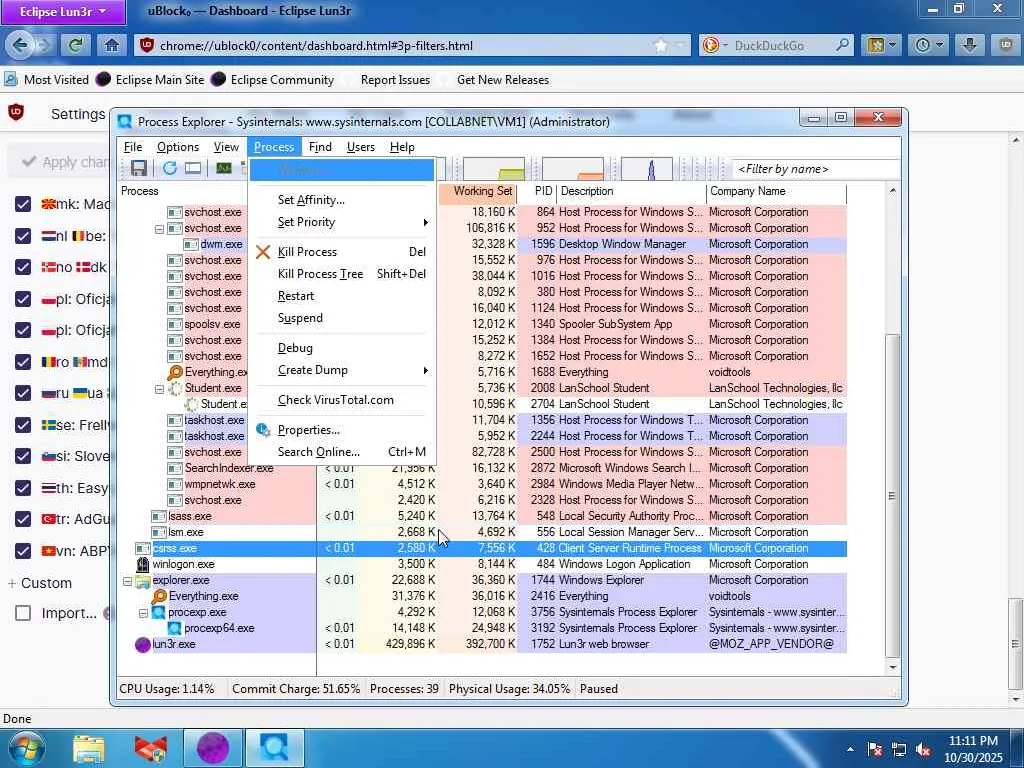Open the System Information graph icon in toolbar
Viewport: 1024px width, 768px height.
click(x=224, y=168)
